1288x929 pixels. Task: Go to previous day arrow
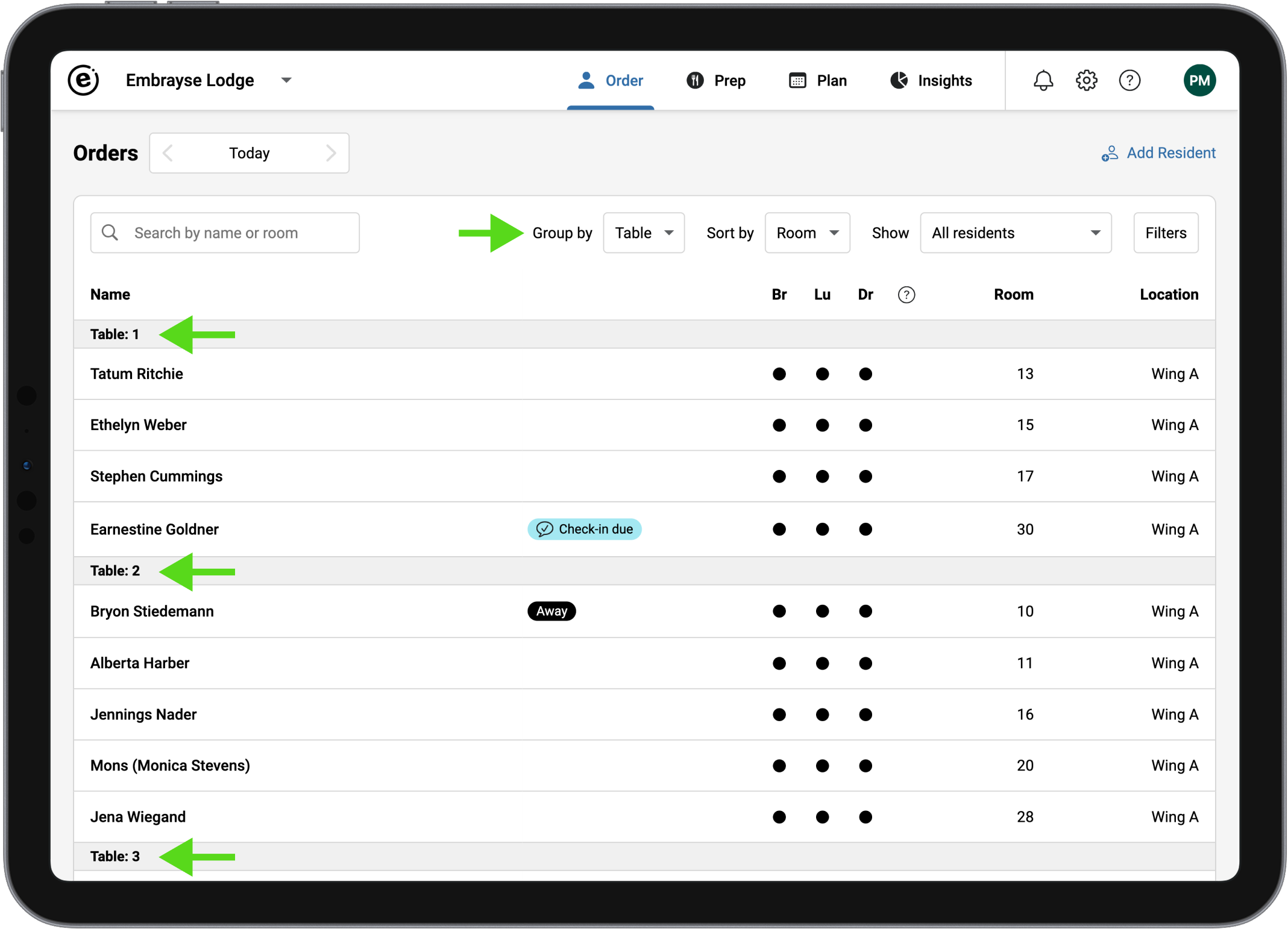(168, 153)
